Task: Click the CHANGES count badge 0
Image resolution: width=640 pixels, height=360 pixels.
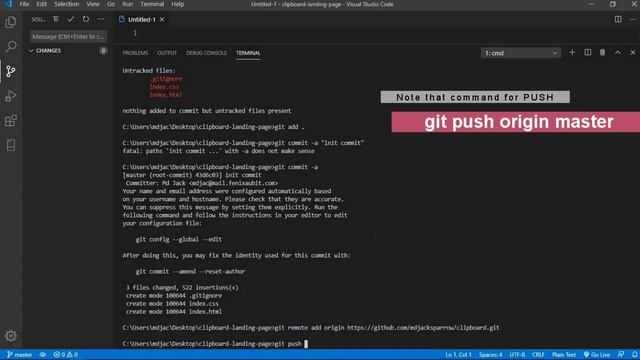Action: [x=103, y=51]
